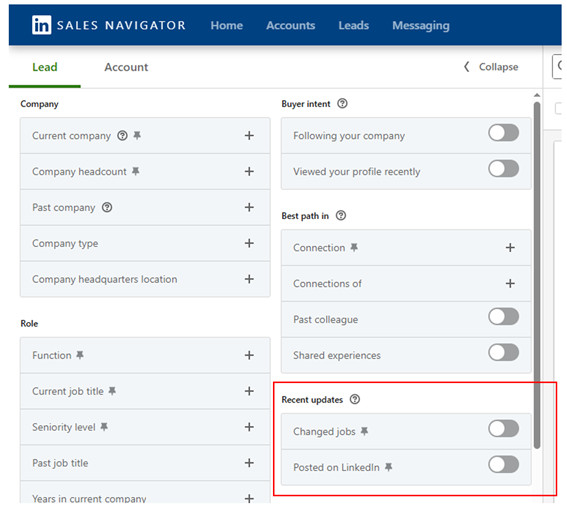The width and height of the screenshot is (567, 507).
Task: Click the Connections of label
Action: pyautogui.click(x=327, y=284)
